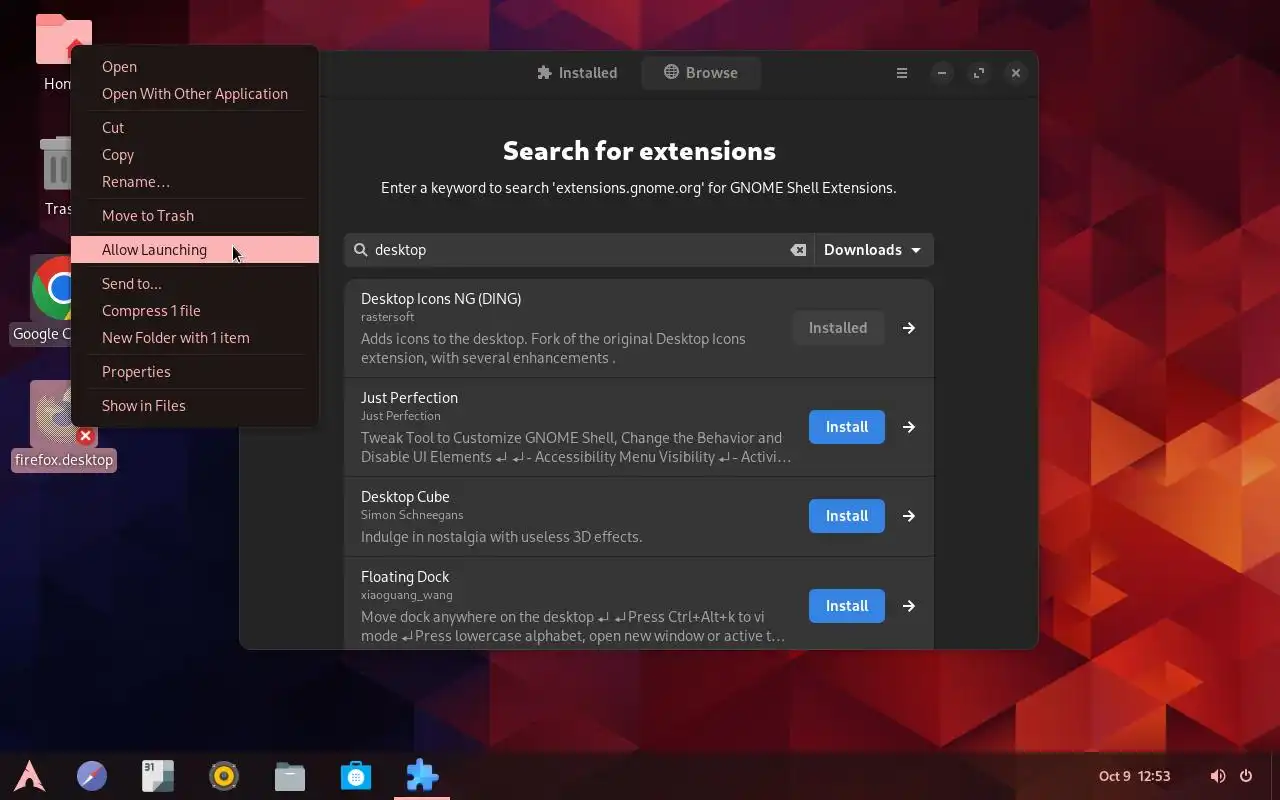Open the Extension Manager hamburger menu
This screenshot has width=1280, height=800.
(x=902, y=73)
